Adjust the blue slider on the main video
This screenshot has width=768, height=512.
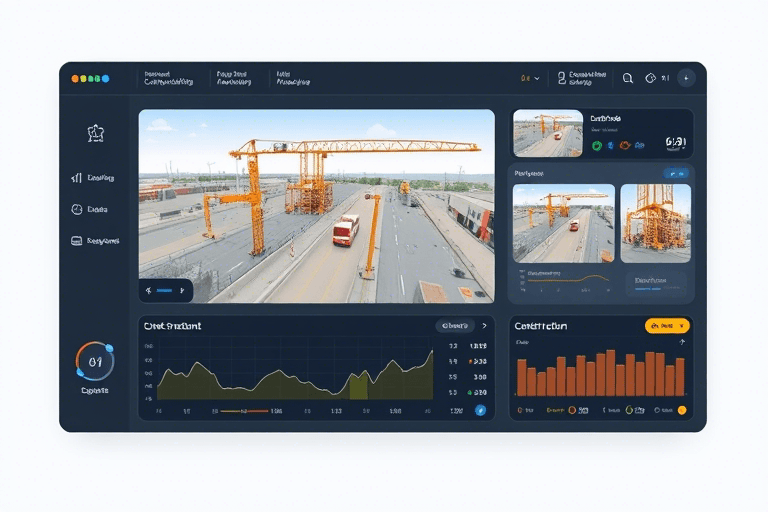[166, 290]
